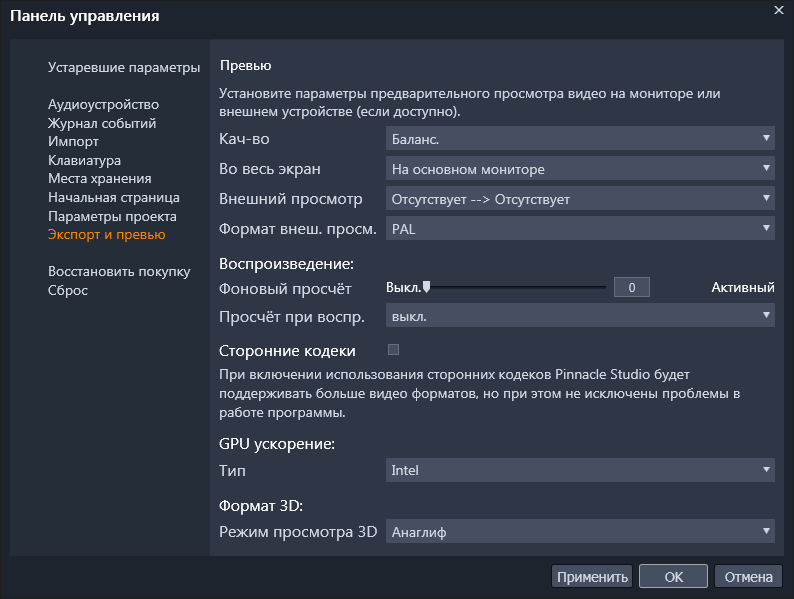Click the Отмена button
Image resolution: width=794 pixels, height=599 pixels.
tap(748, 577)
